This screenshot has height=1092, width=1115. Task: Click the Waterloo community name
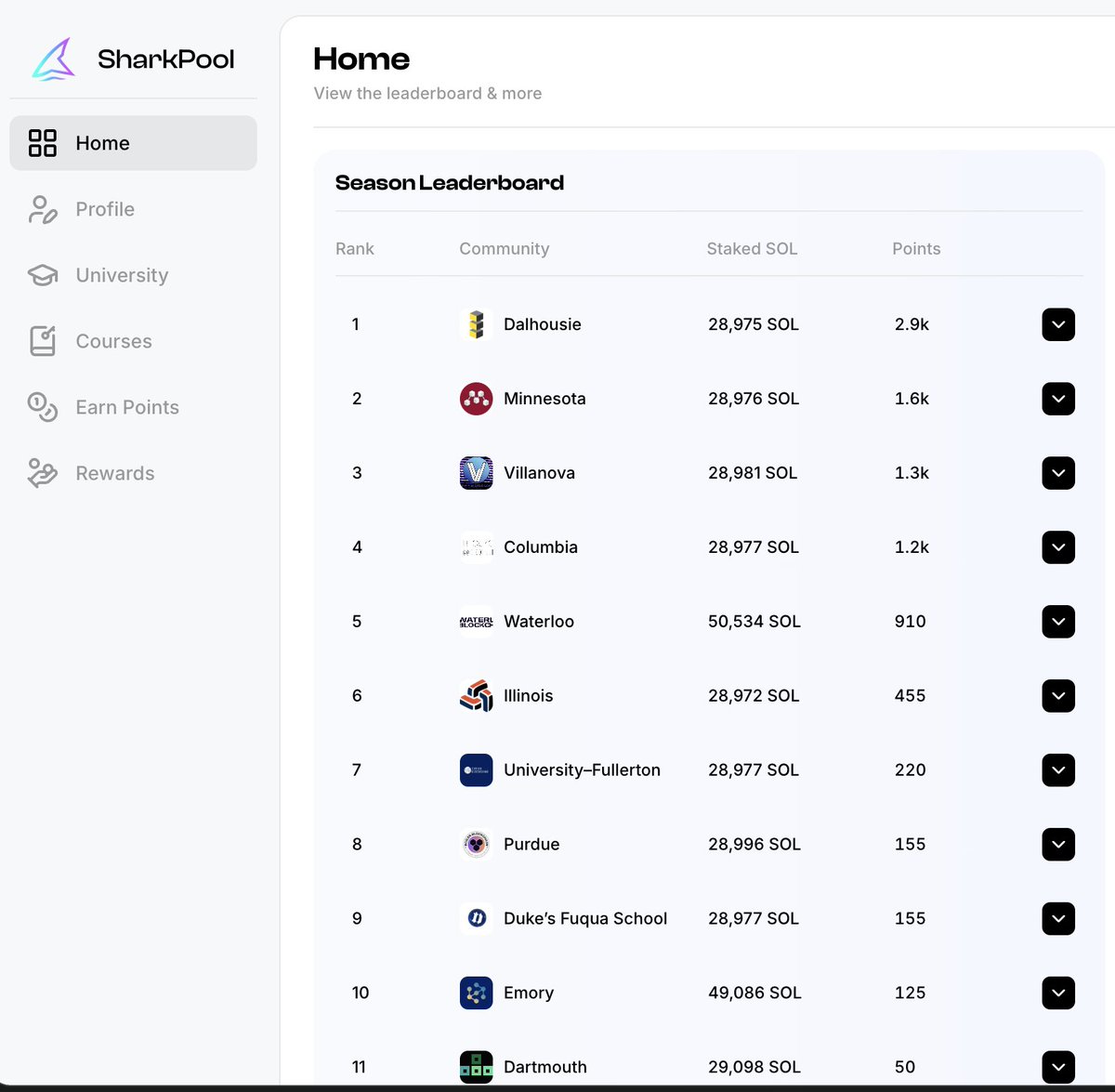coord(539,622)
